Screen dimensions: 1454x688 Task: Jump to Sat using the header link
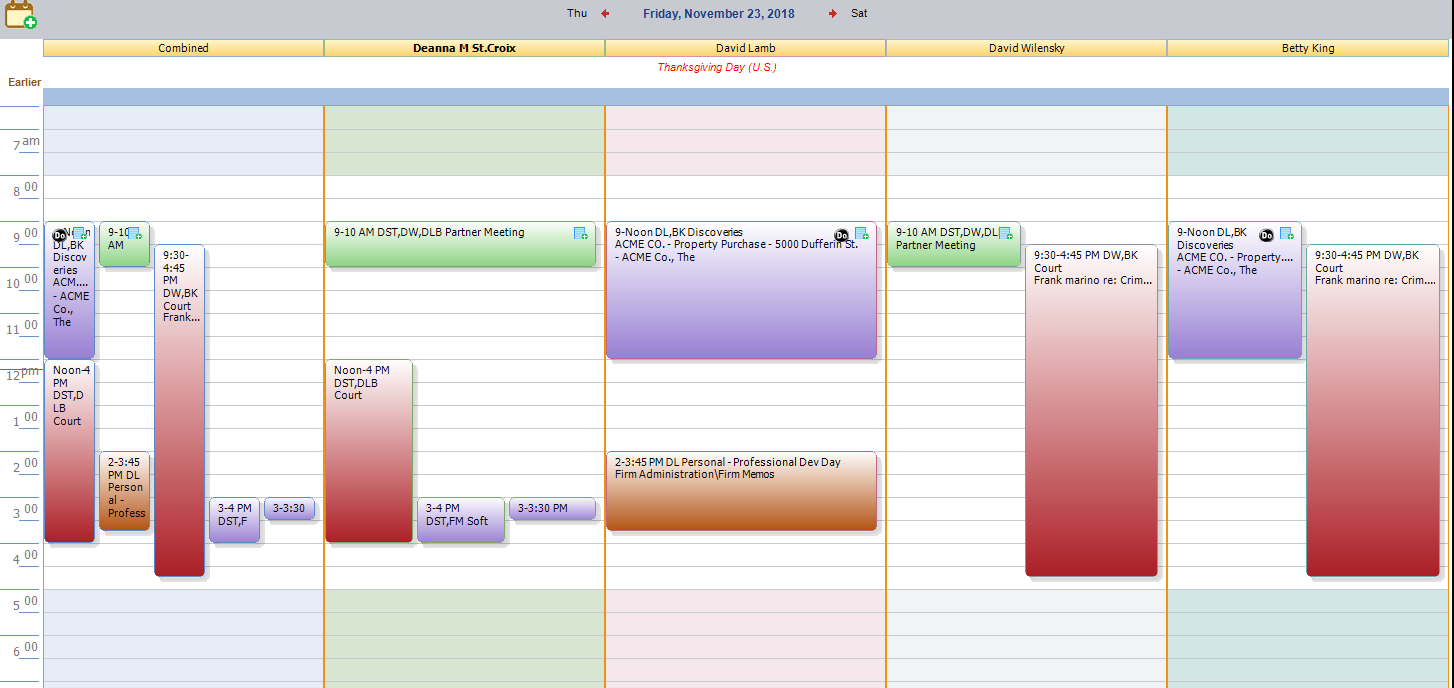tap(859, 14)
